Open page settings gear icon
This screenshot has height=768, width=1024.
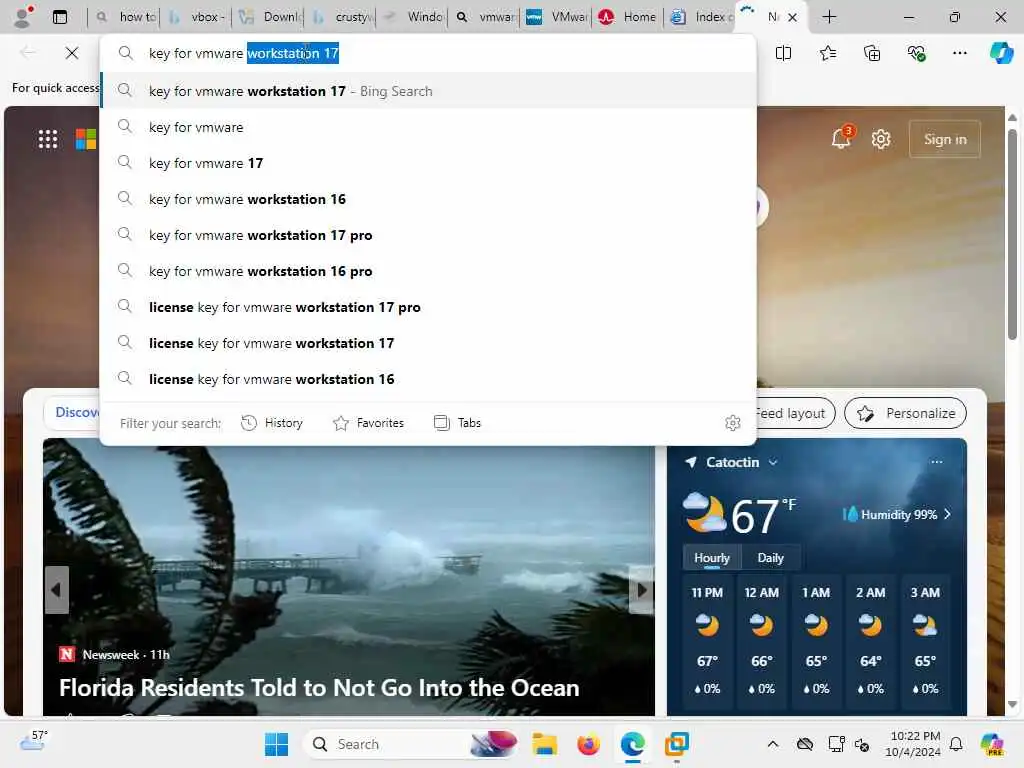click(x=881, y=139)
